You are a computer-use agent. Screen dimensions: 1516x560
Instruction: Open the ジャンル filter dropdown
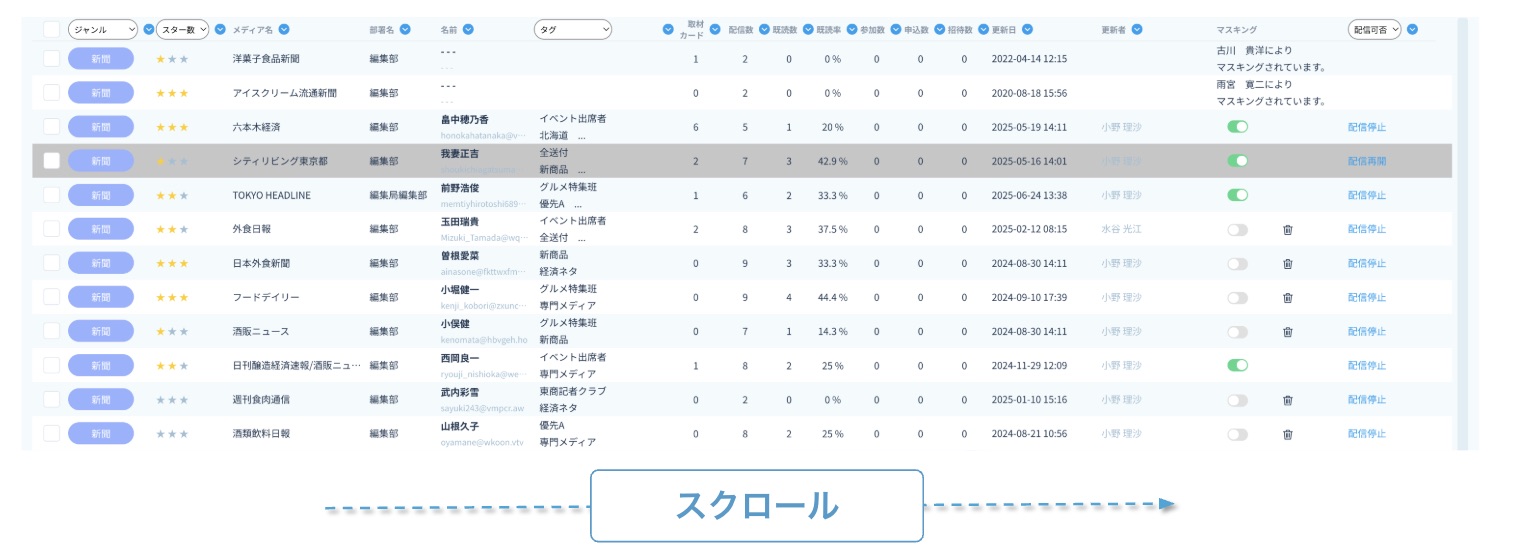coord(103,30)
